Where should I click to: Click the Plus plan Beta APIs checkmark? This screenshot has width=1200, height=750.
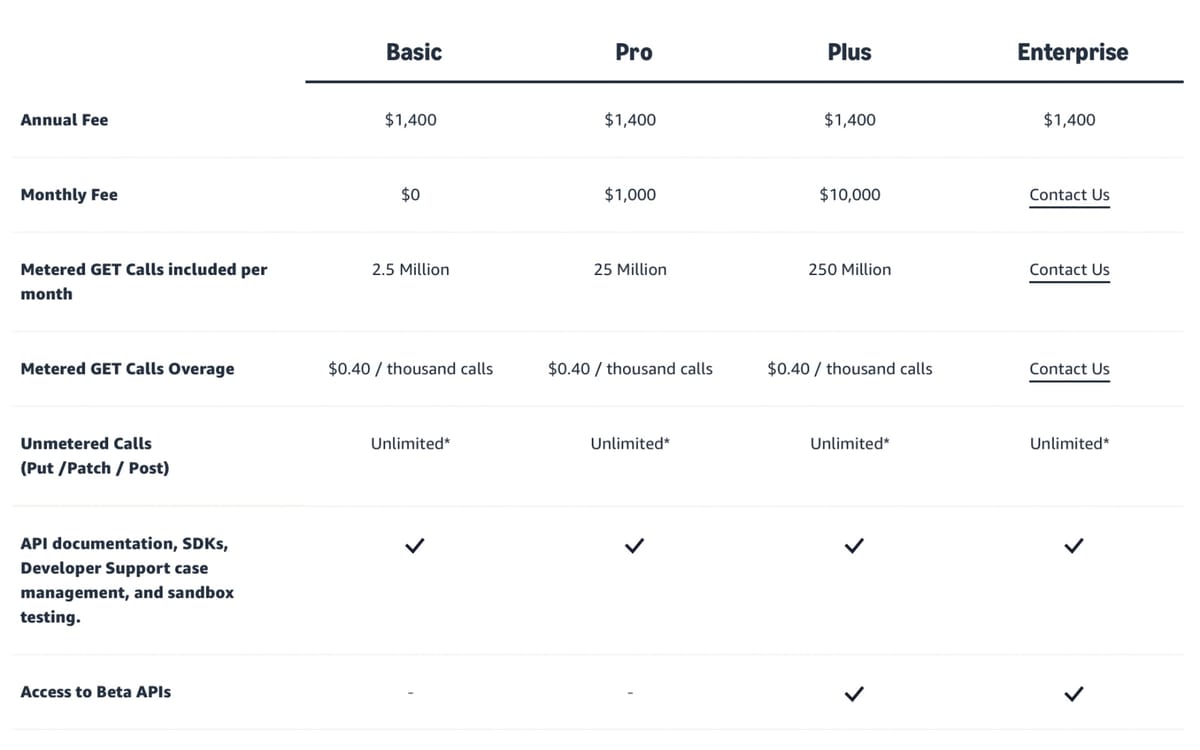point(852,693)
